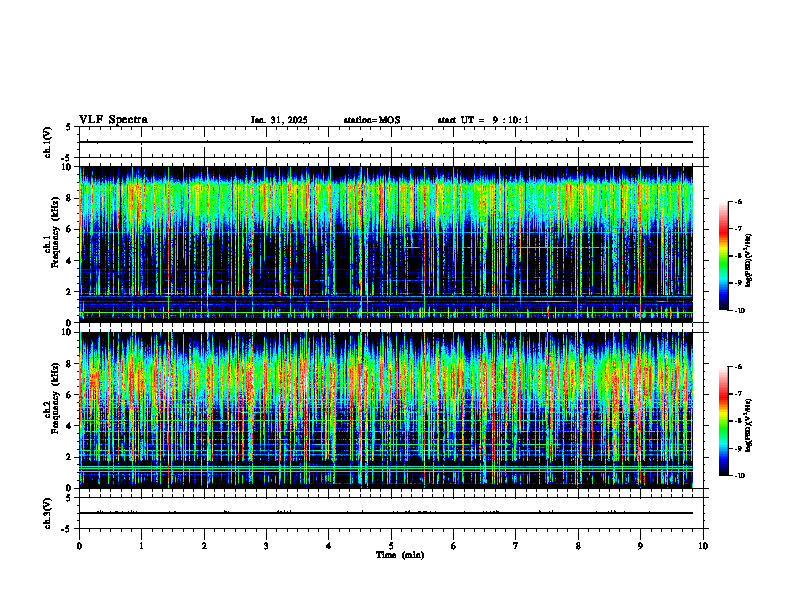The height and width of the screenshot is (612, 792).
Task: Click the ch.3(V) axis label
Action: coord(47,513)
